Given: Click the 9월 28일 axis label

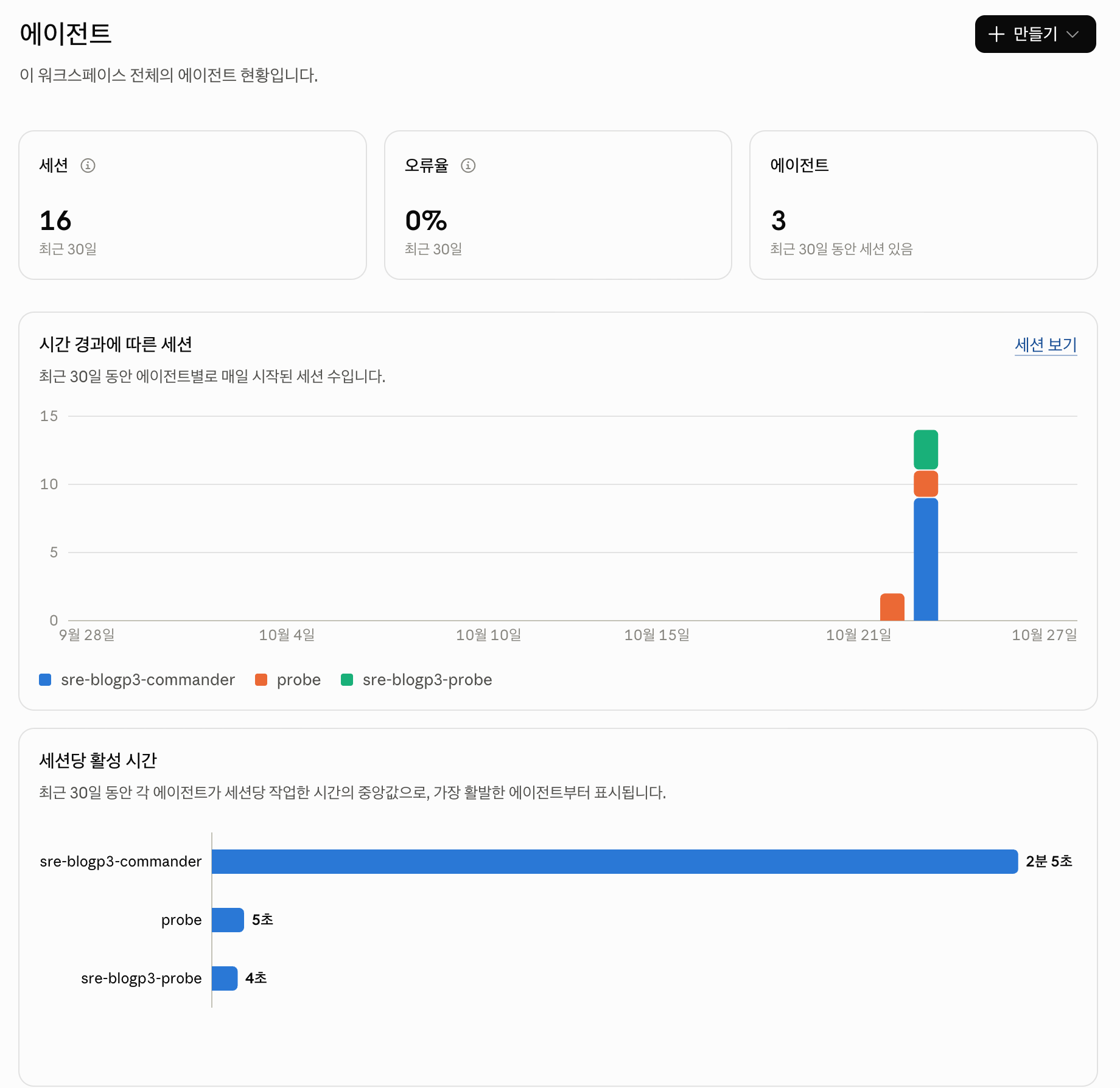Looking at the screenshot, I should (87, 635).
